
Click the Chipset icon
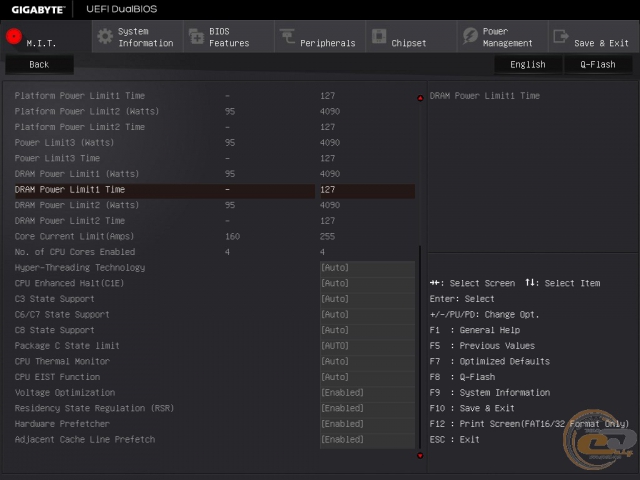coord(379,36)
